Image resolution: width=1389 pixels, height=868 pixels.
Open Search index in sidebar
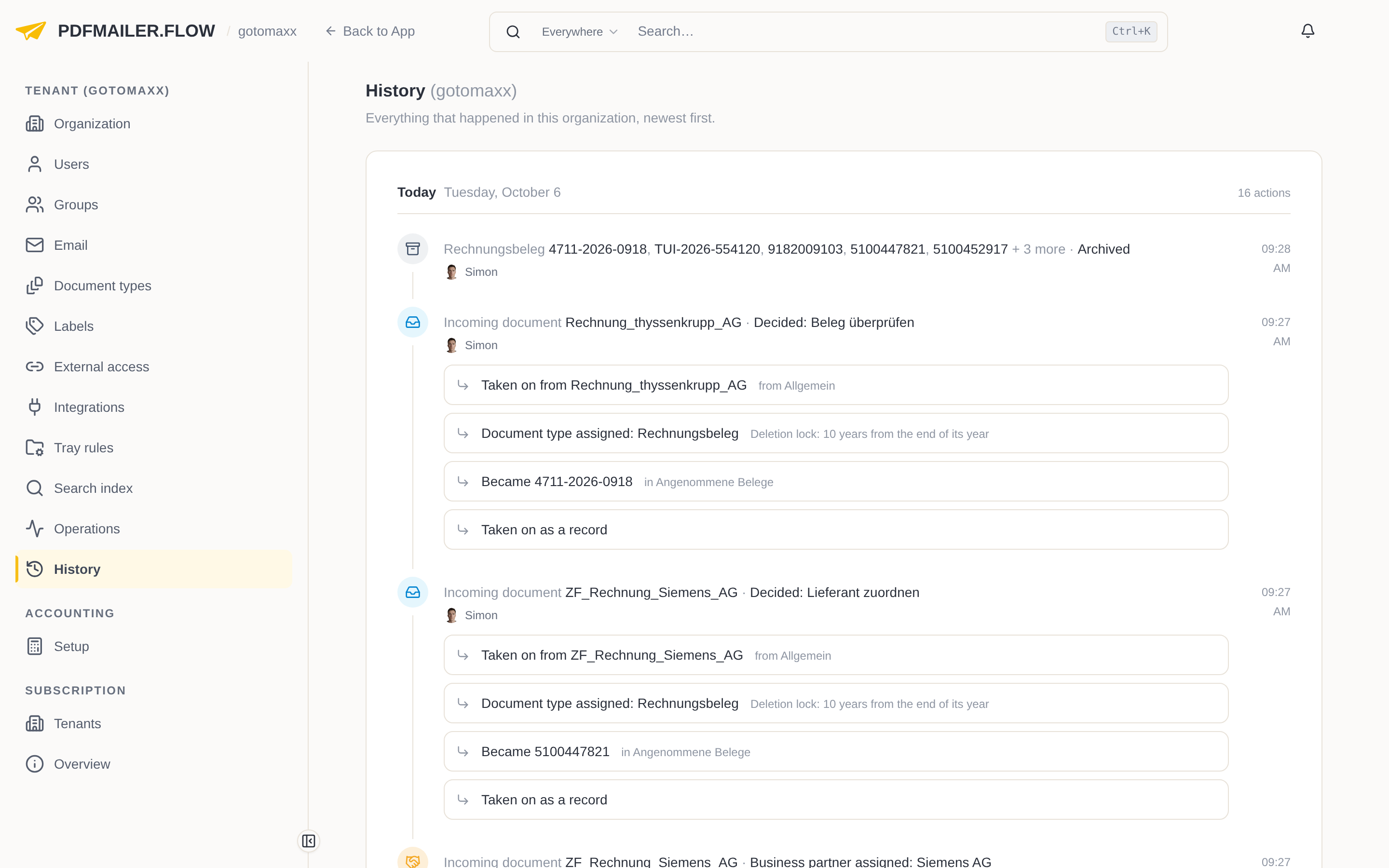pyautogui.click(x=153, y=488)
